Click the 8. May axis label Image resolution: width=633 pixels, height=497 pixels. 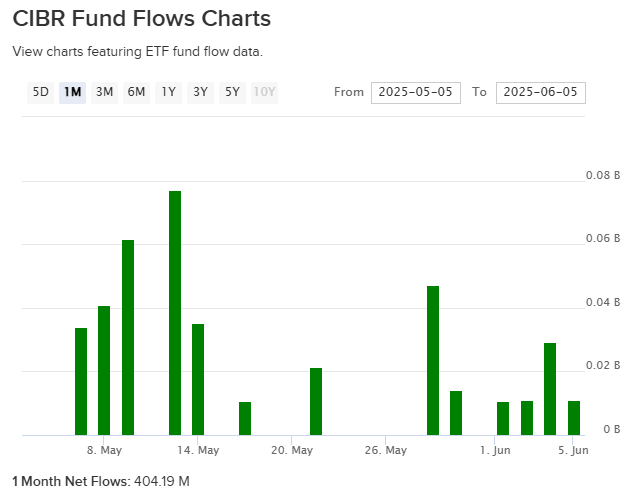104,450
